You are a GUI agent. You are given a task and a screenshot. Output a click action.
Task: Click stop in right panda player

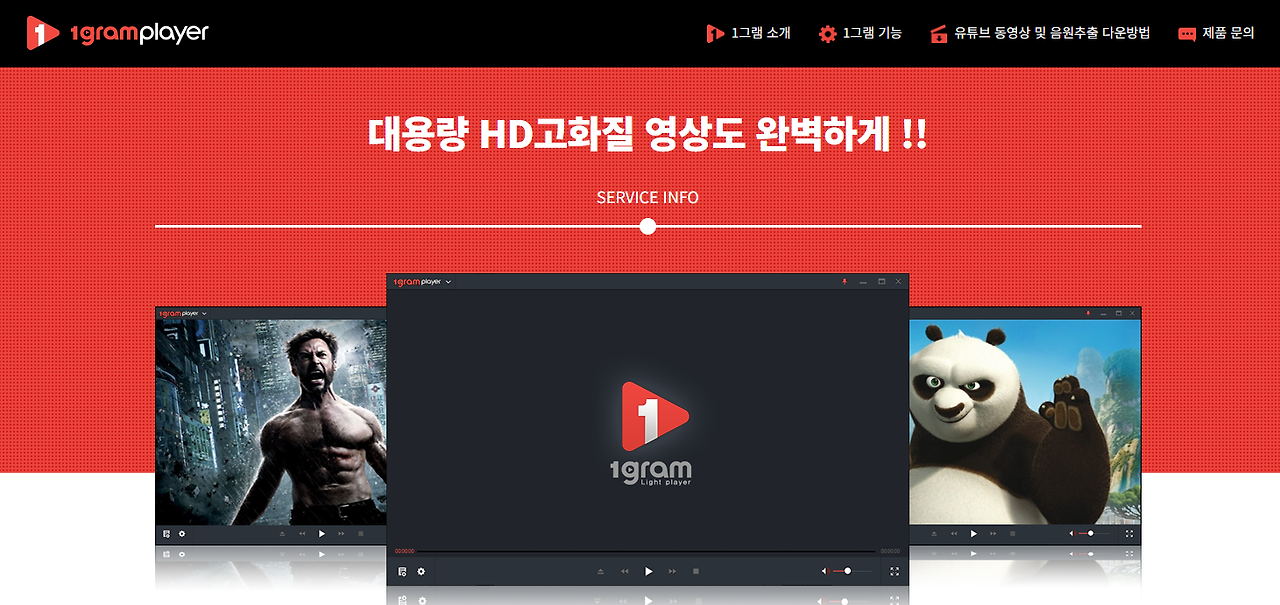tap(1013, 534)
